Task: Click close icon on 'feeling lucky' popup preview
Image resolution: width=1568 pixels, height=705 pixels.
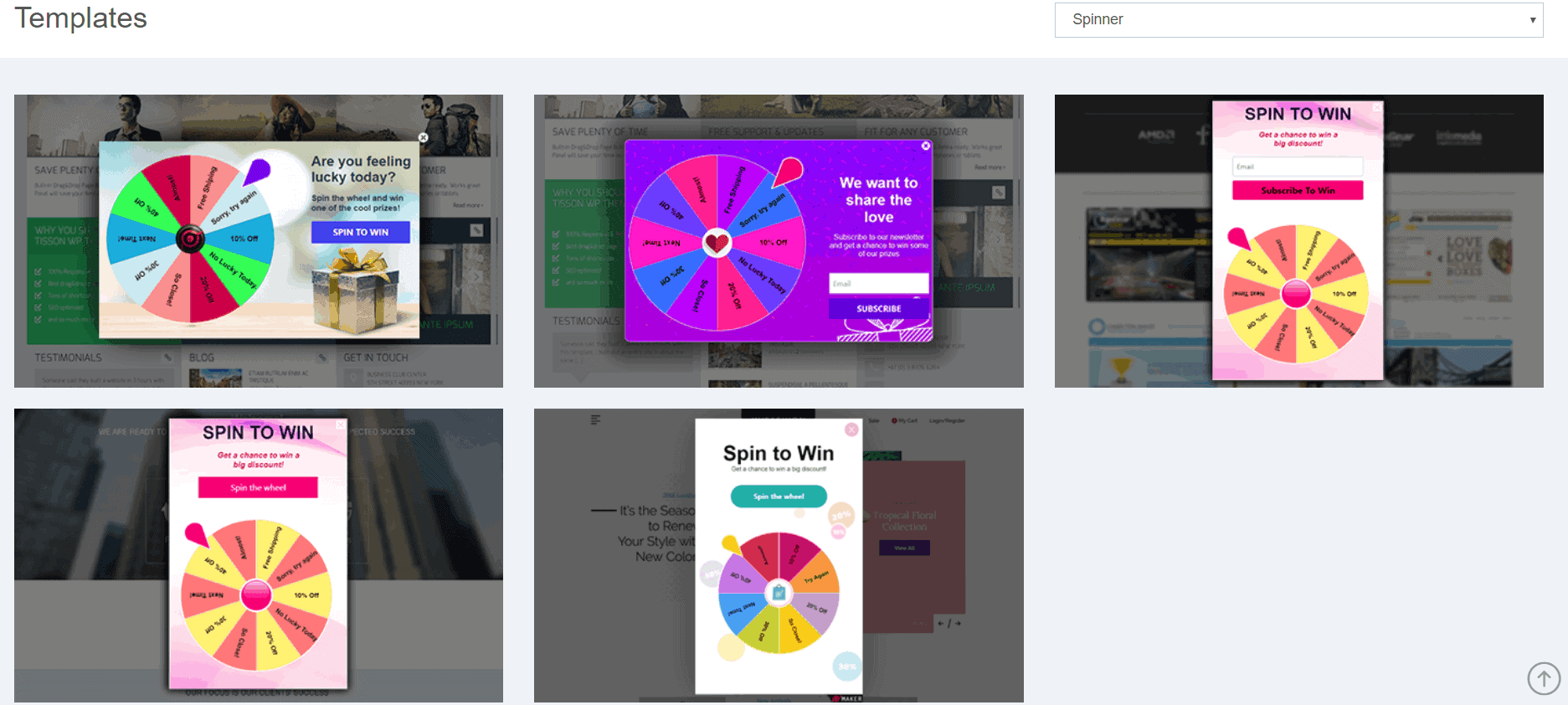Action: pos(424,137)
